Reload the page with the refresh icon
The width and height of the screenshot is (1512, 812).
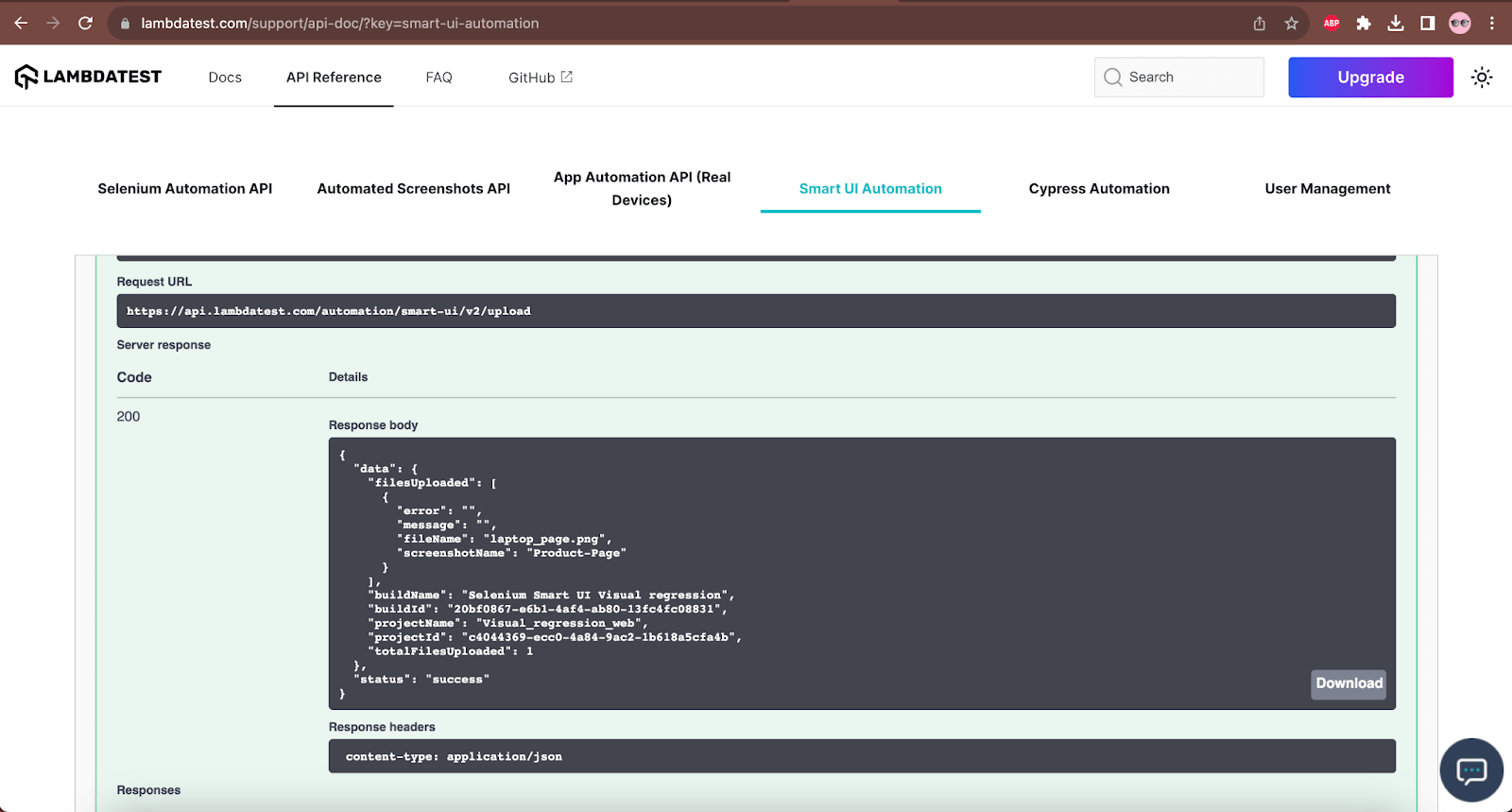coord(85,23)
